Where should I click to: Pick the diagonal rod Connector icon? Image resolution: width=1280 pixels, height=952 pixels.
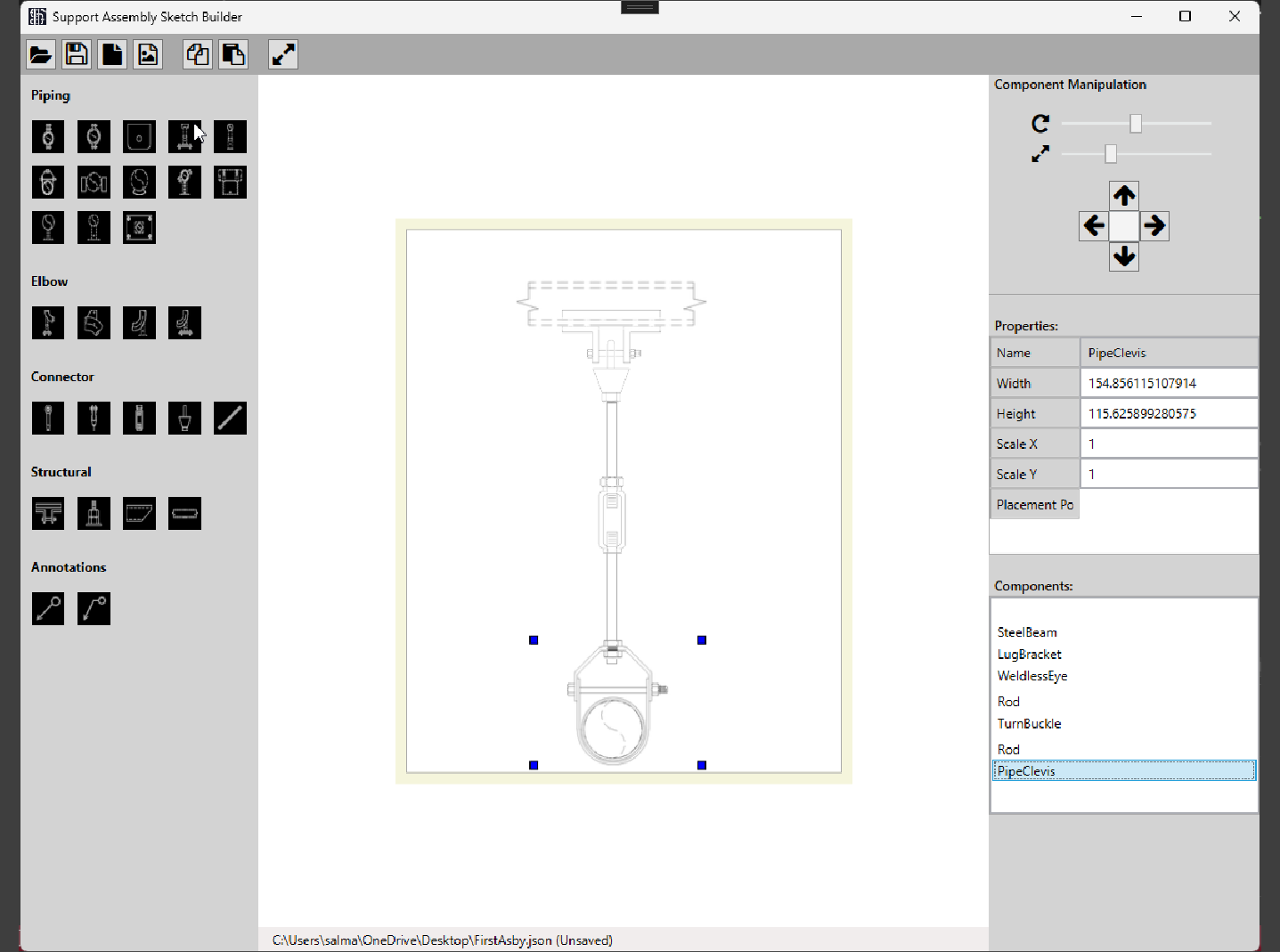pyautogui.click(x=230, y=419)
